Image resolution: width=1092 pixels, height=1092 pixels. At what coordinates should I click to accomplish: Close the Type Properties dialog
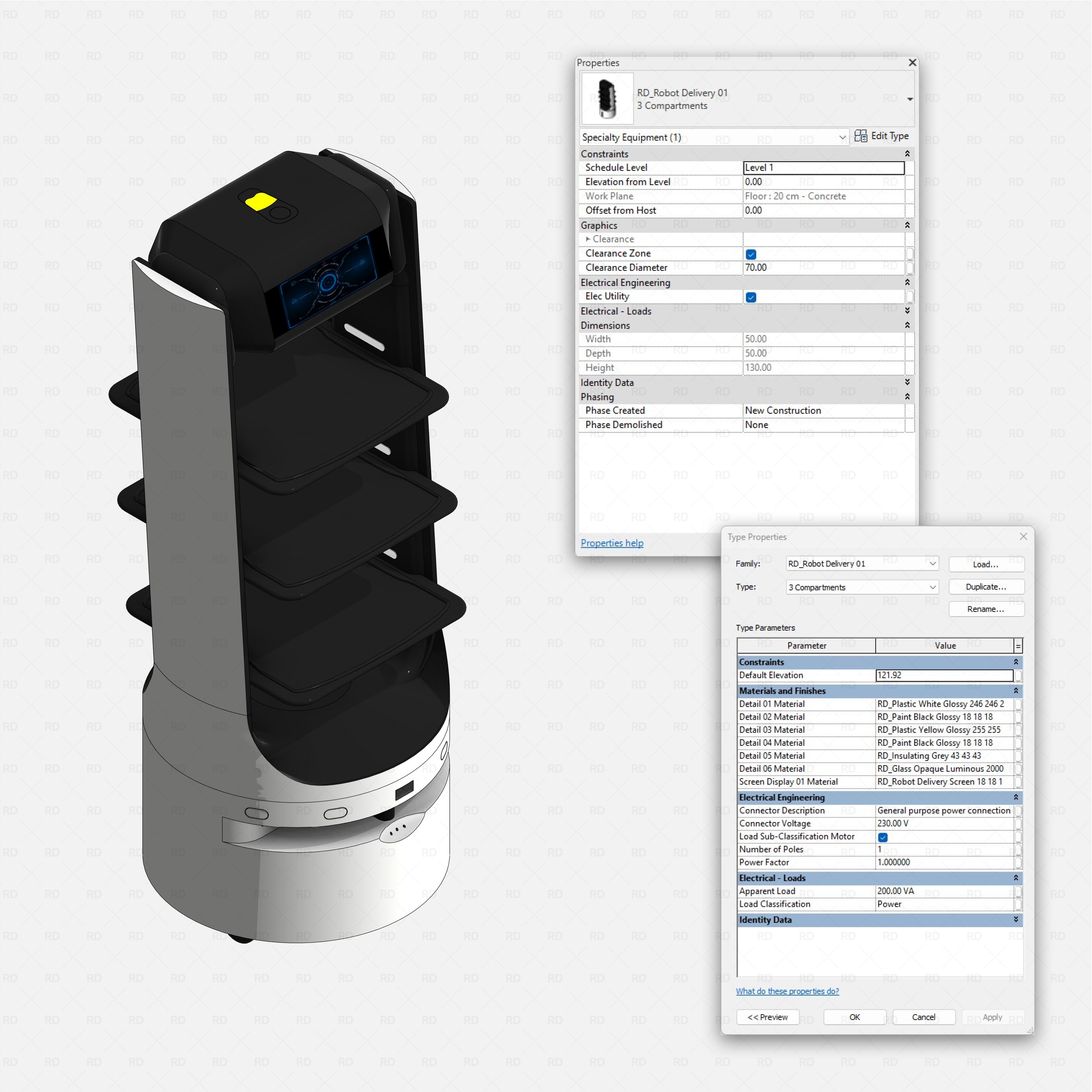coord(1023,536)
